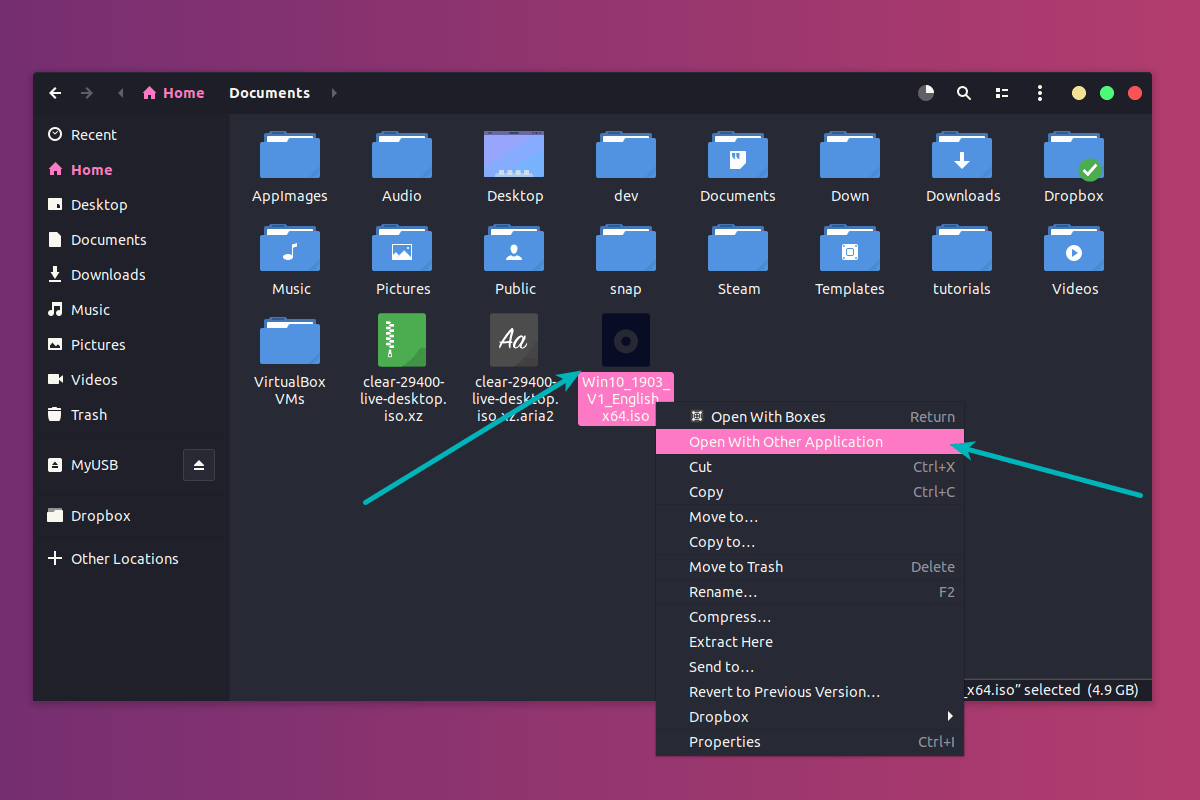
Task: Eject the MyUSB drive
Action: (x=199, y=465)
